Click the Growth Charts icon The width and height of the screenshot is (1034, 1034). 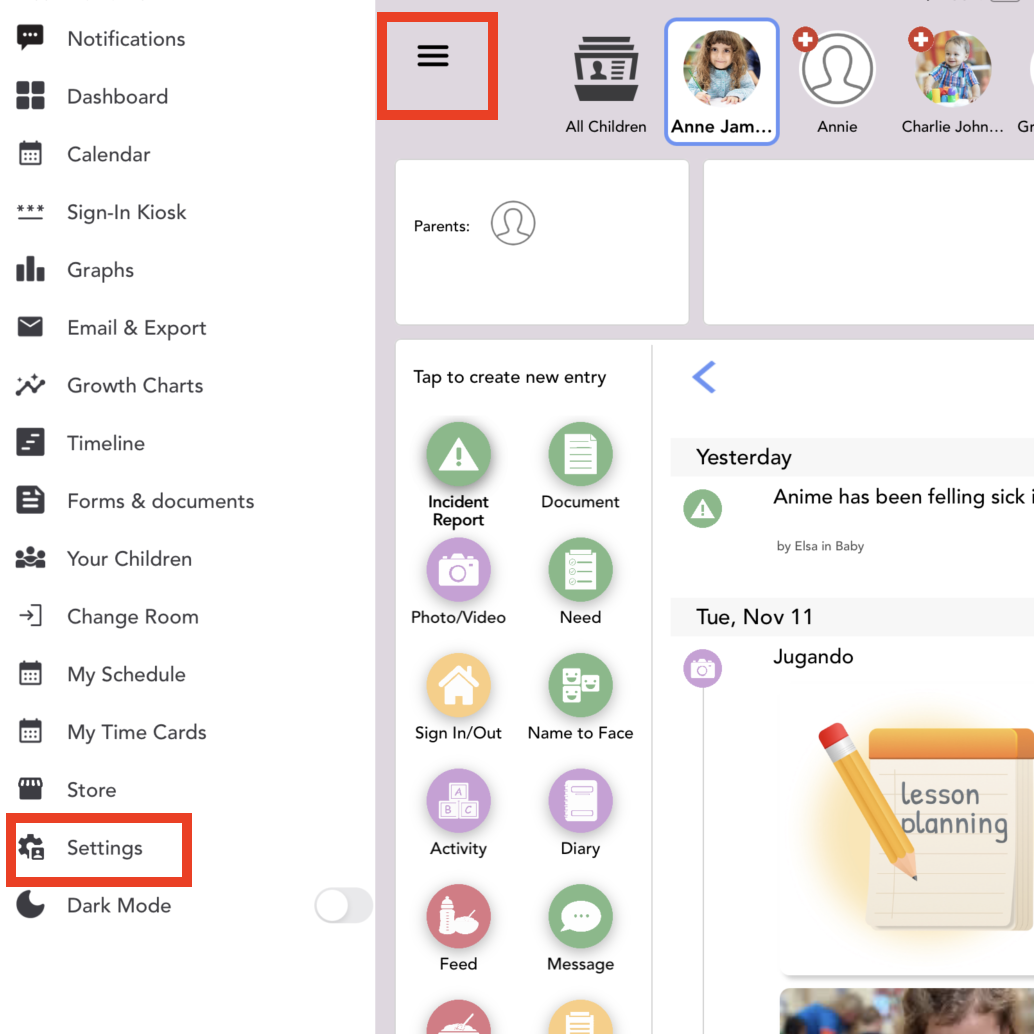[x=30, y=385]
